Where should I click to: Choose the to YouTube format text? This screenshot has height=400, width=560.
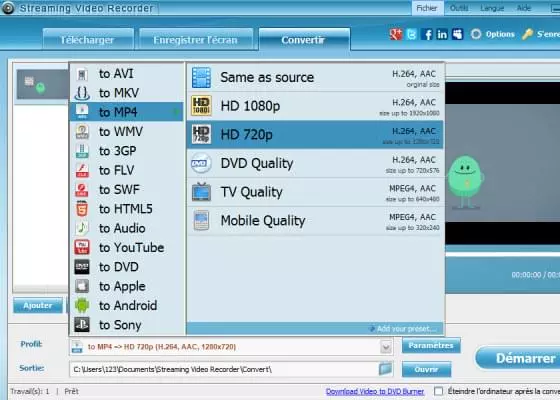point(131,248)
